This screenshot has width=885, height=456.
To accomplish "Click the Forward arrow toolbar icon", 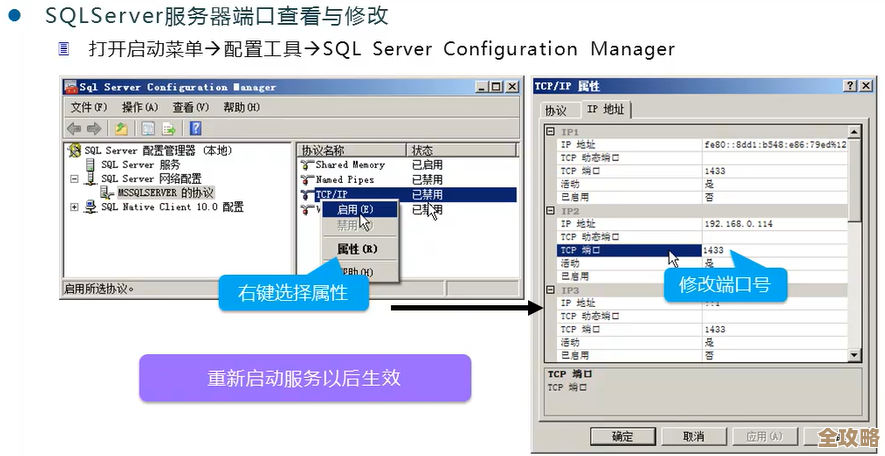I will pos(94,128).
